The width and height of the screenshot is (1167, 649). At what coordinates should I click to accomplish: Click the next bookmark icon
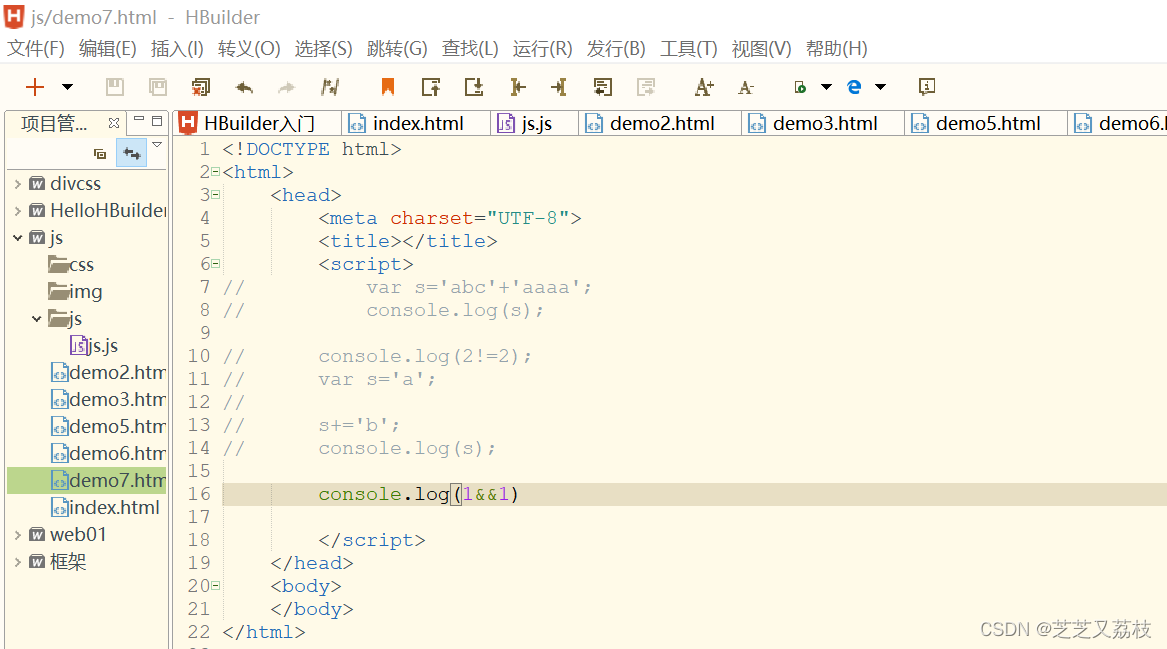474,87
